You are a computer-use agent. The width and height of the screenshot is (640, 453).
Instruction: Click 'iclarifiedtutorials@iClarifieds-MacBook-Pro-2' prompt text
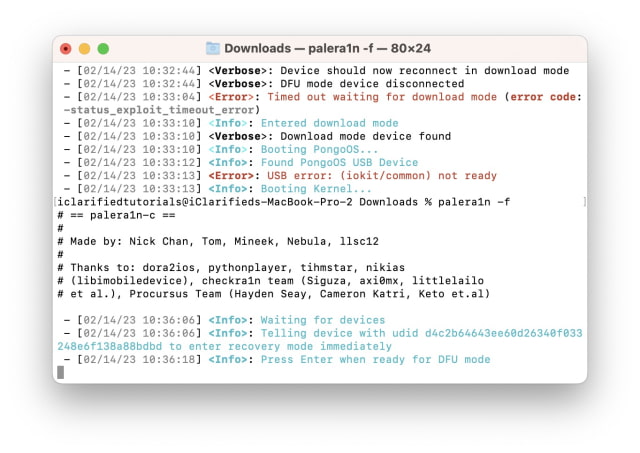(205, 202)
